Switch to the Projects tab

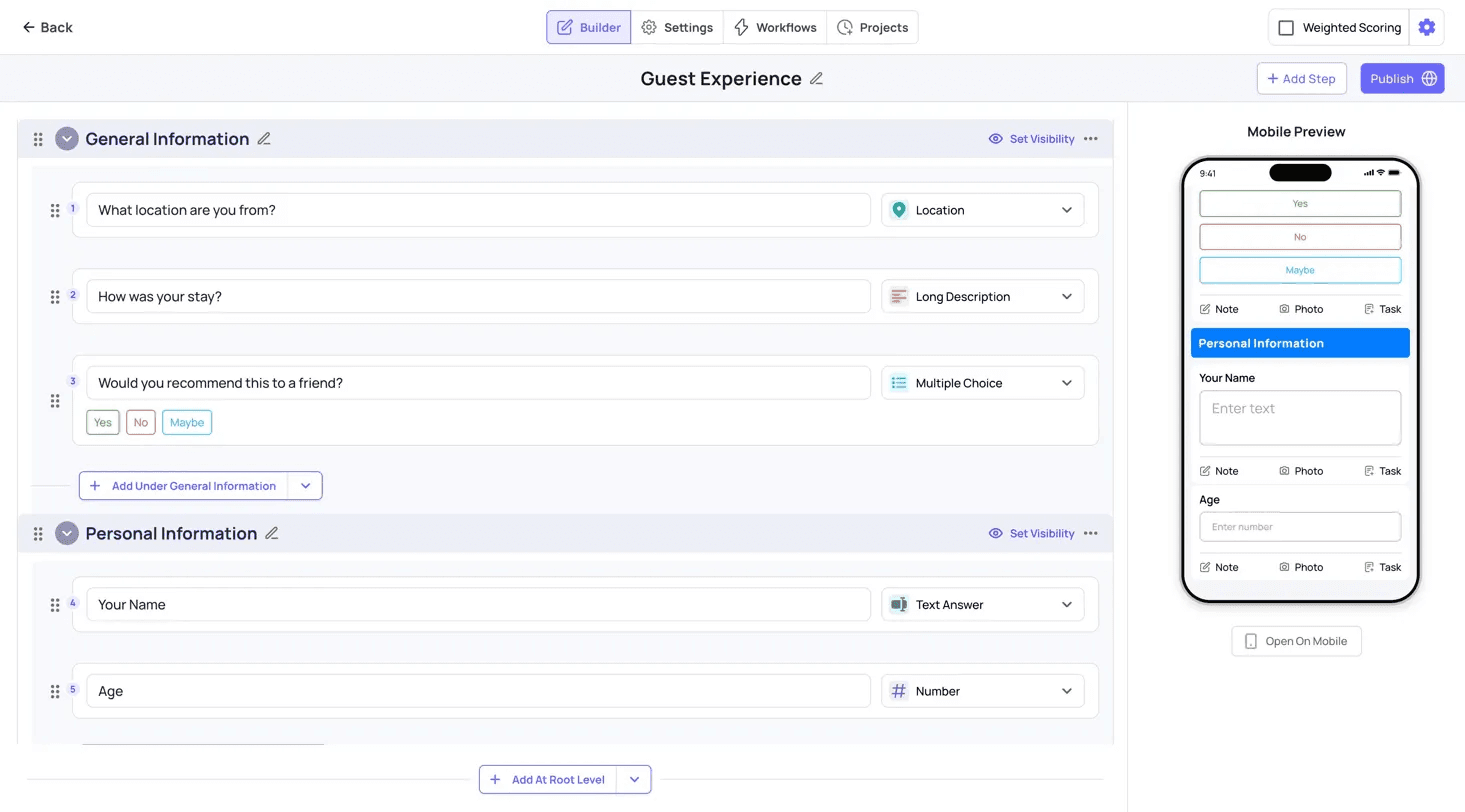click(872, 27)
